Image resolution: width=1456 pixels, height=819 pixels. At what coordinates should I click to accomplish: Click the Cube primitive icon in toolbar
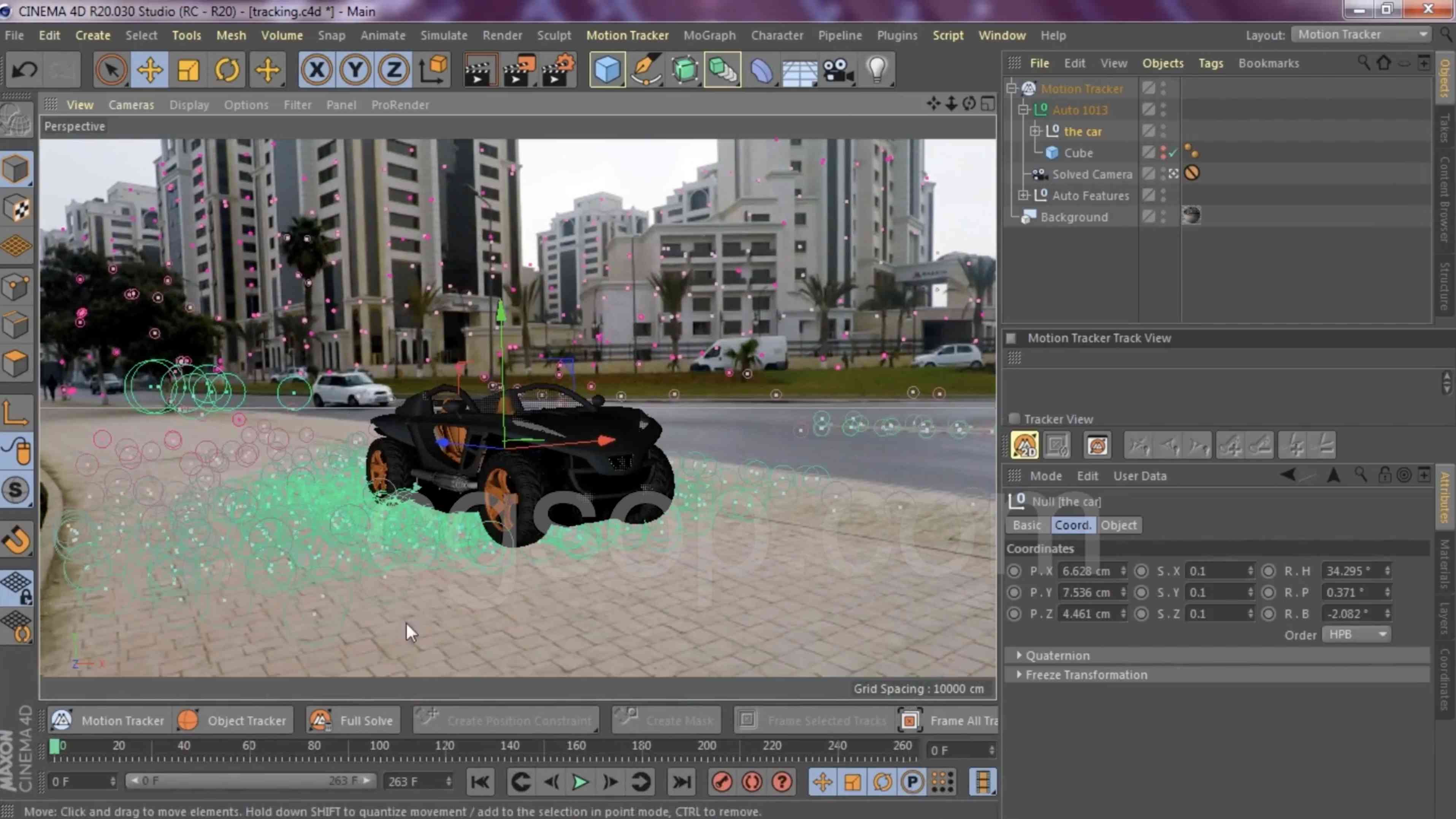[606, 70]
